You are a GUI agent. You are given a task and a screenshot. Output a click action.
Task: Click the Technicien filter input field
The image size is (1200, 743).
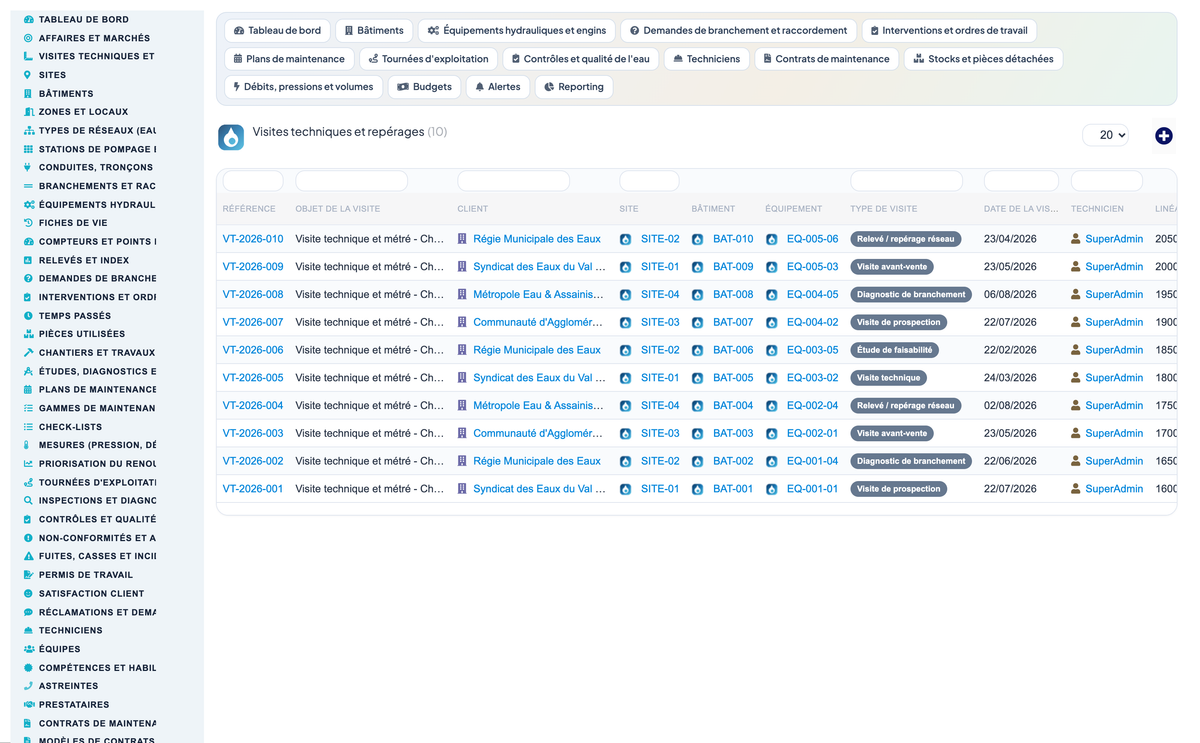pos(1107,181)
